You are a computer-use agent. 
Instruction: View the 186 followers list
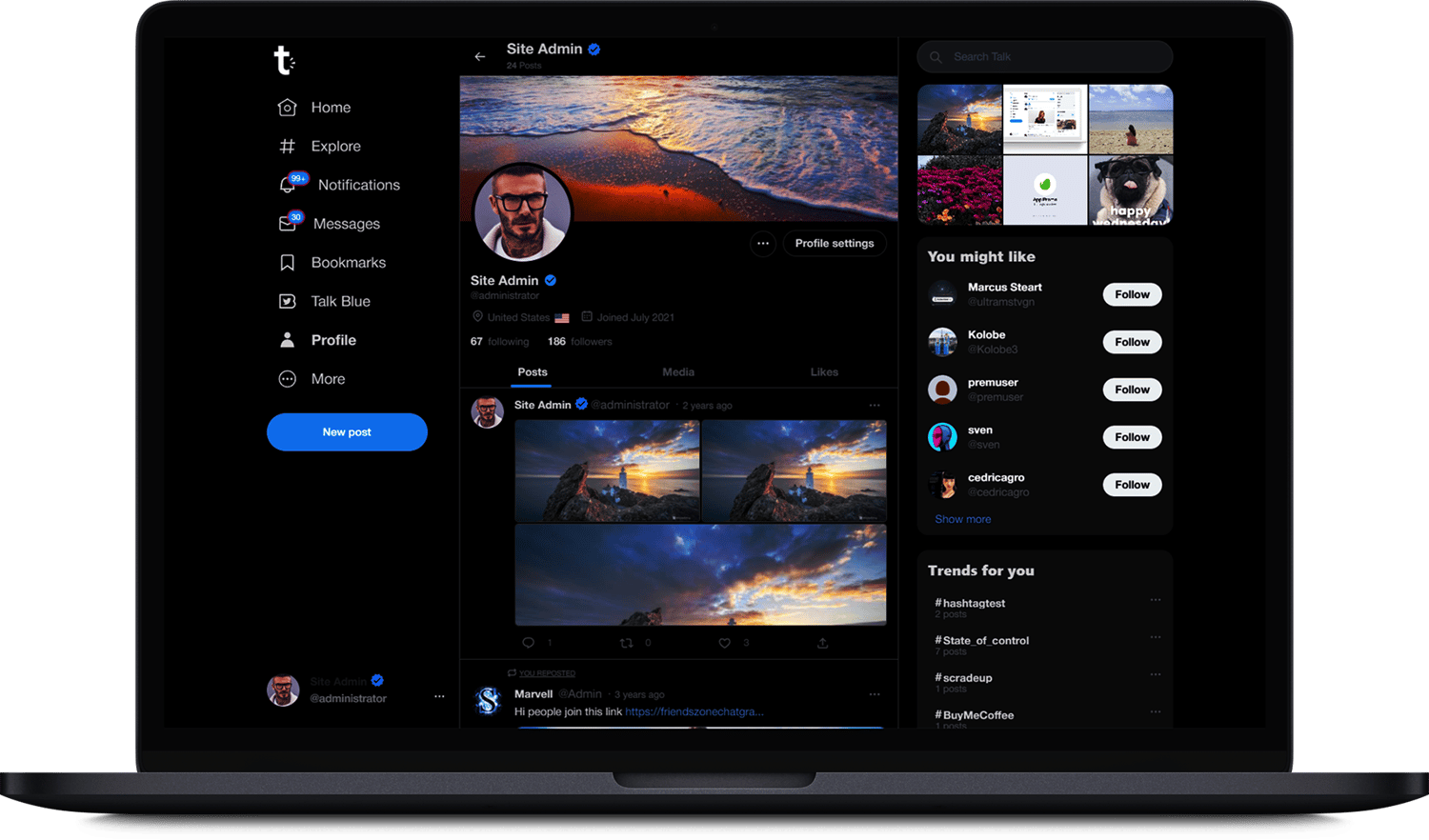[580, 342]
